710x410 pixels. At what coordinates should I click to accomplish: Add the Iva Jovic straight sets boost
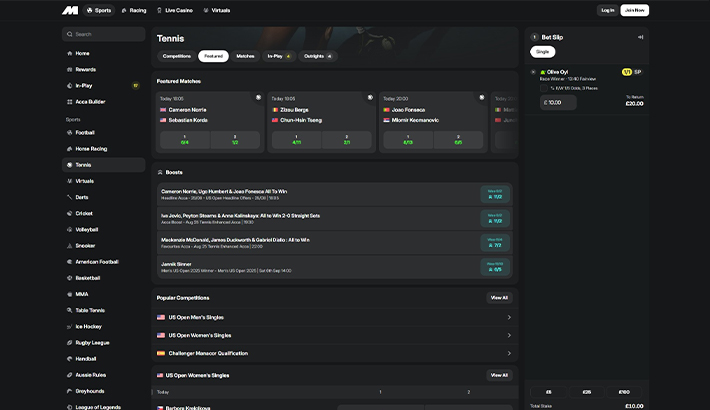click(495, 219)
